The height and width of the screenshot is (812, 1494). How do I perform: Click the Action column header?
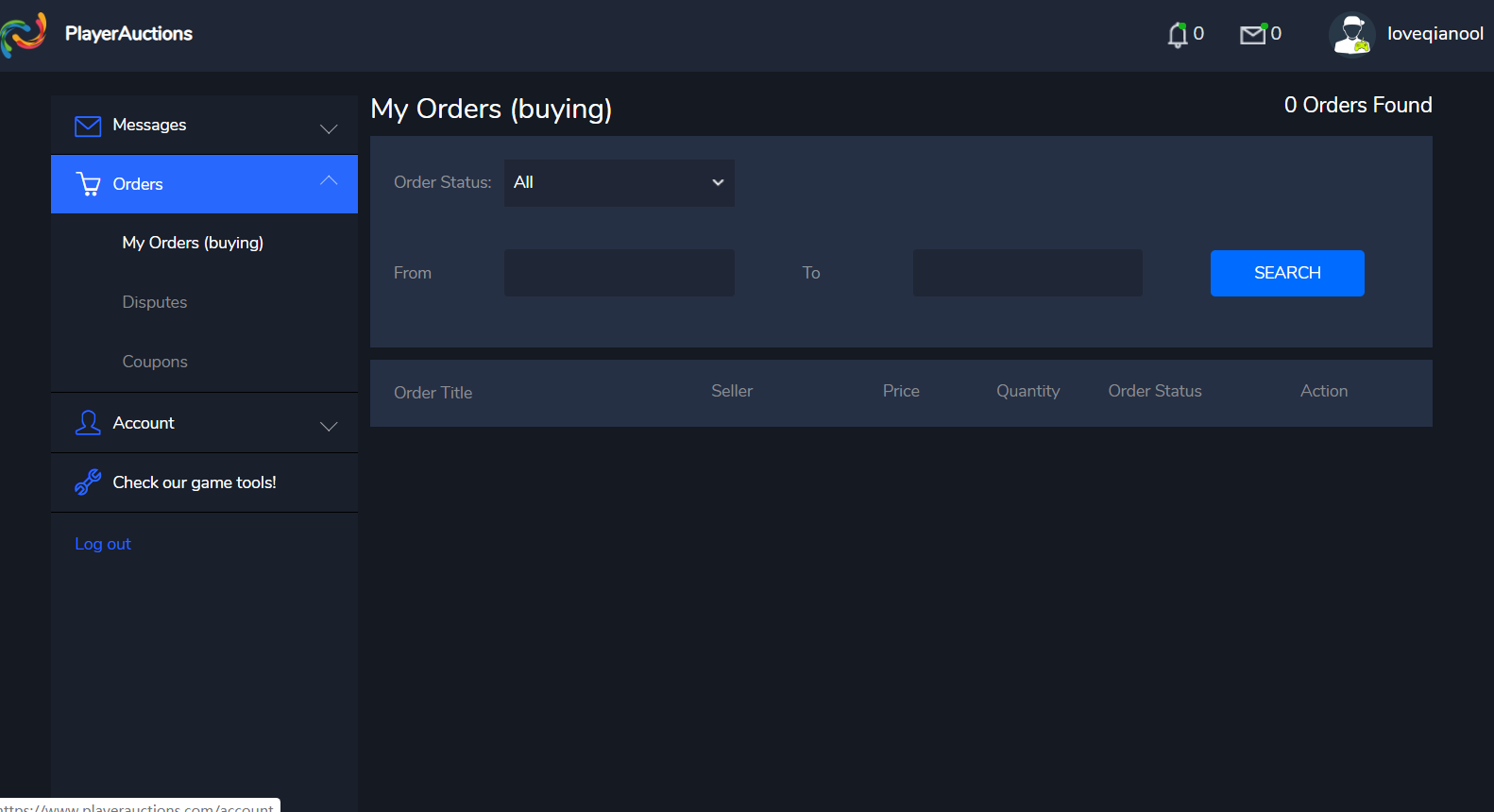[1324, 391]
